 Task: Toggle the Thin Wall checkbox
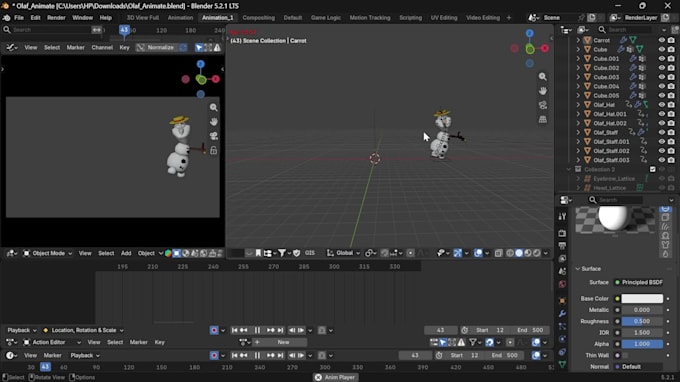coord(625,356)
